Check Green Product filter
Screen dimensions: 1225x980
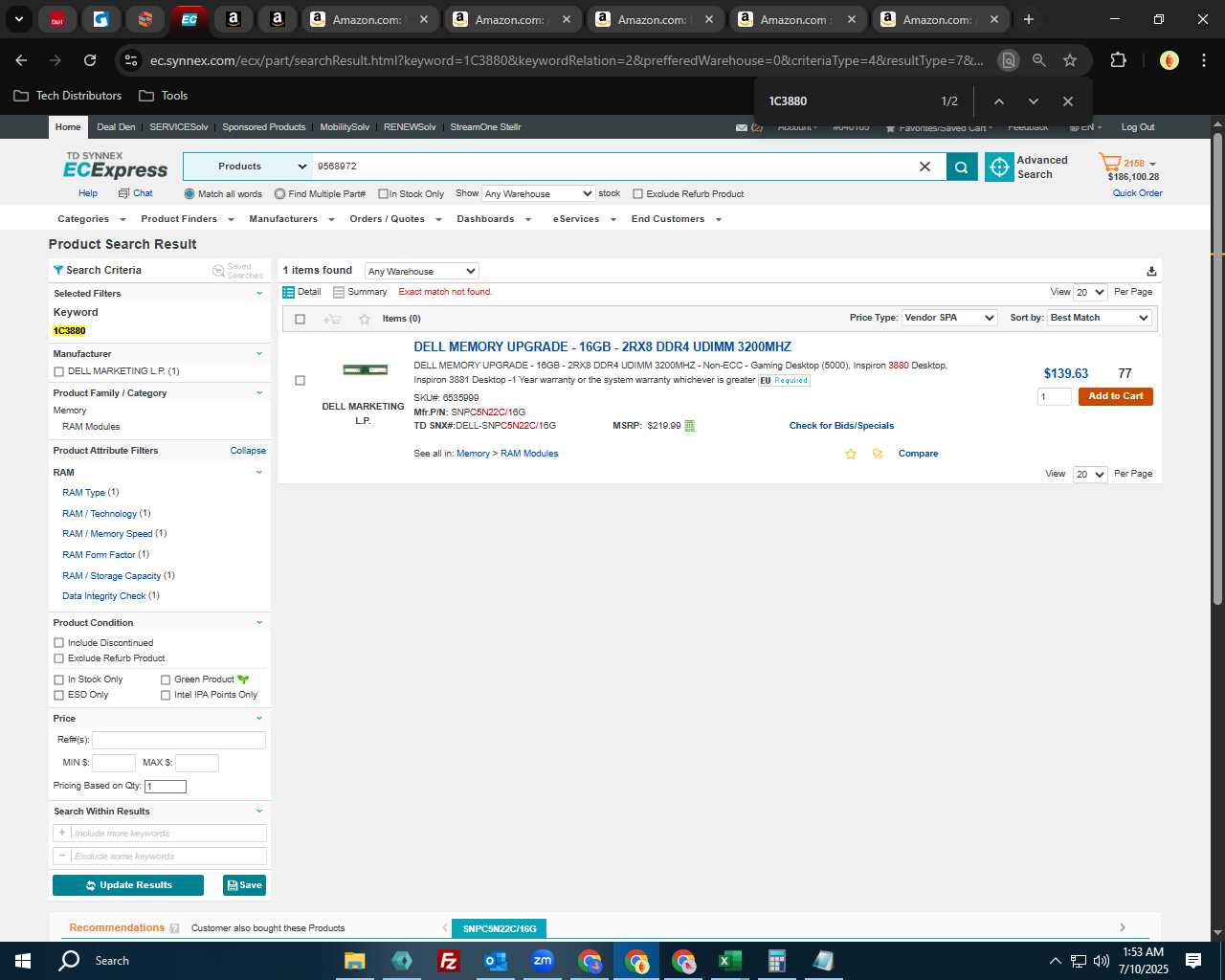pyautogui.click(x=166, y=679)
